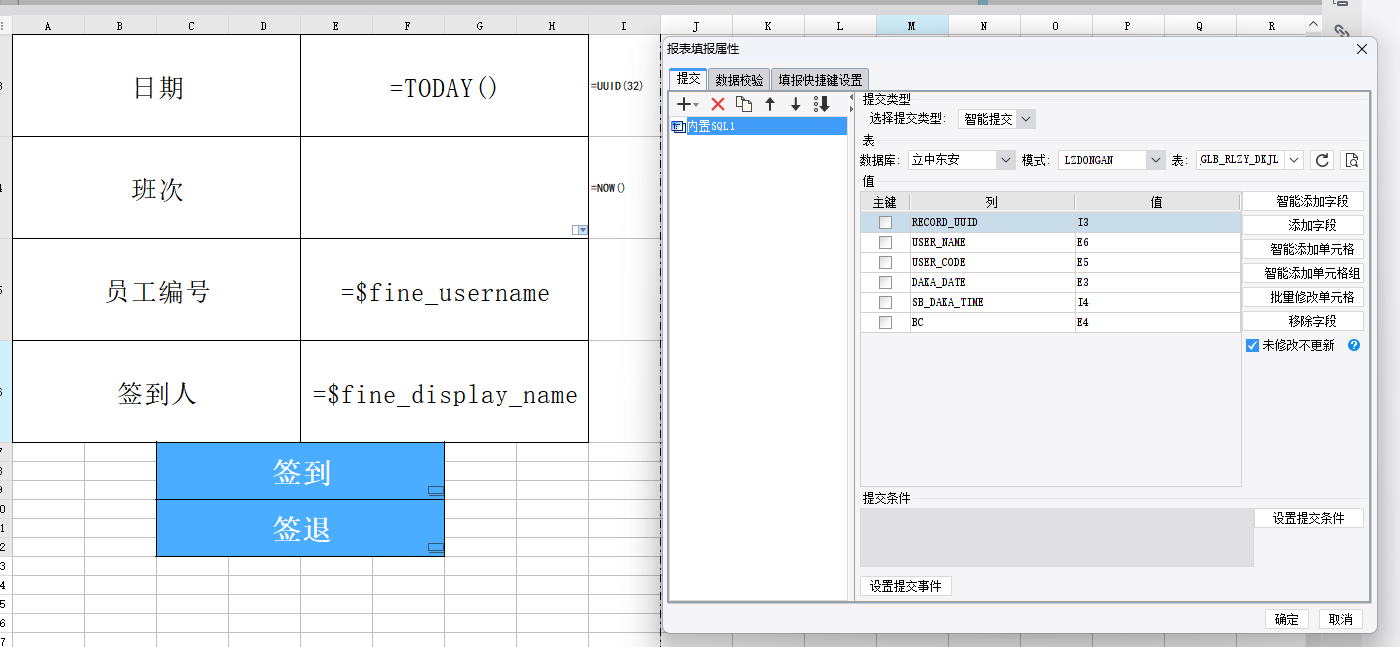Click the preview table data icon
The image size is (1400, 647).
coord(1352,160)
